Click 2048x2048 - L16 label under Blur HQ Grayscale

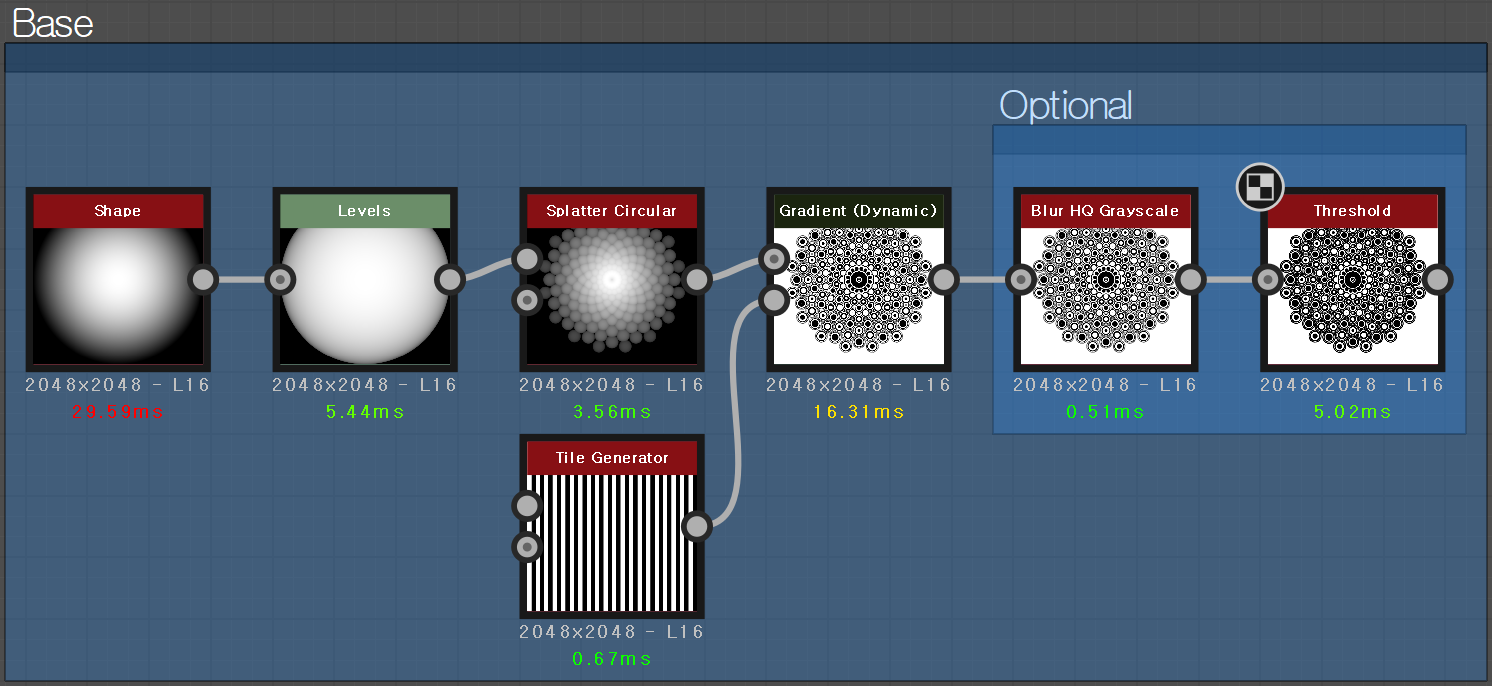point(1106,385)
